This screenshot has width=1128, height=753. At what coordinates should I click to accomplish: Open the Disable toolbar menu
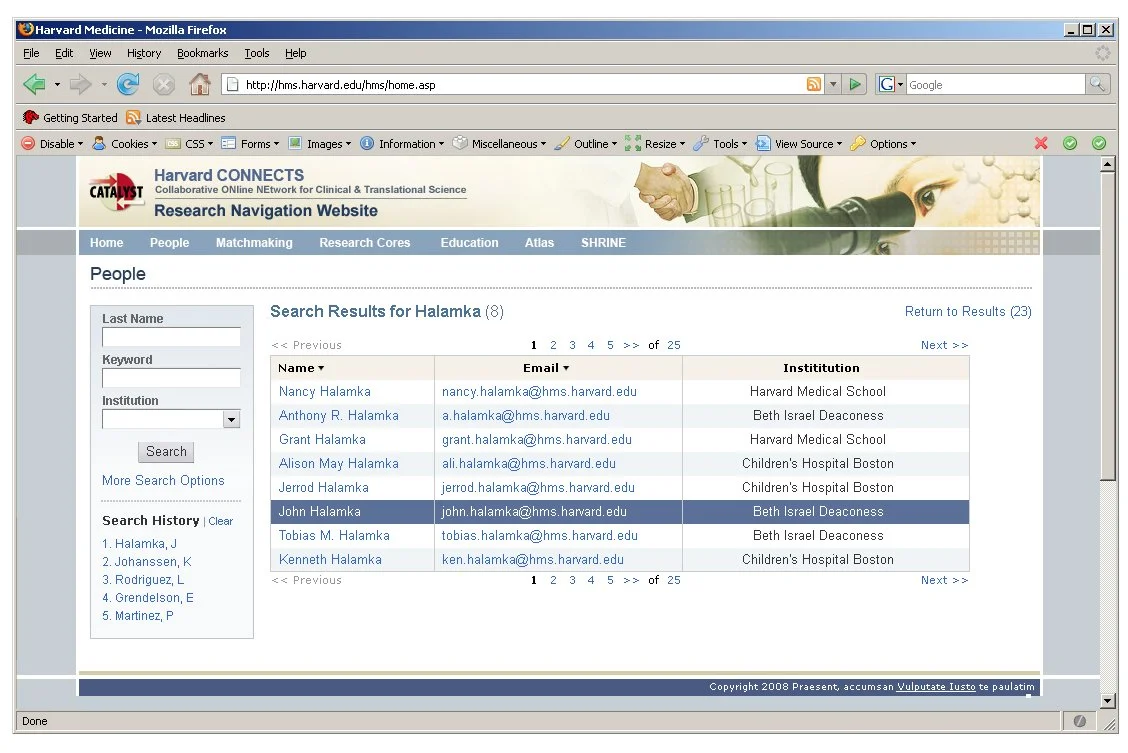coord(52,144)
